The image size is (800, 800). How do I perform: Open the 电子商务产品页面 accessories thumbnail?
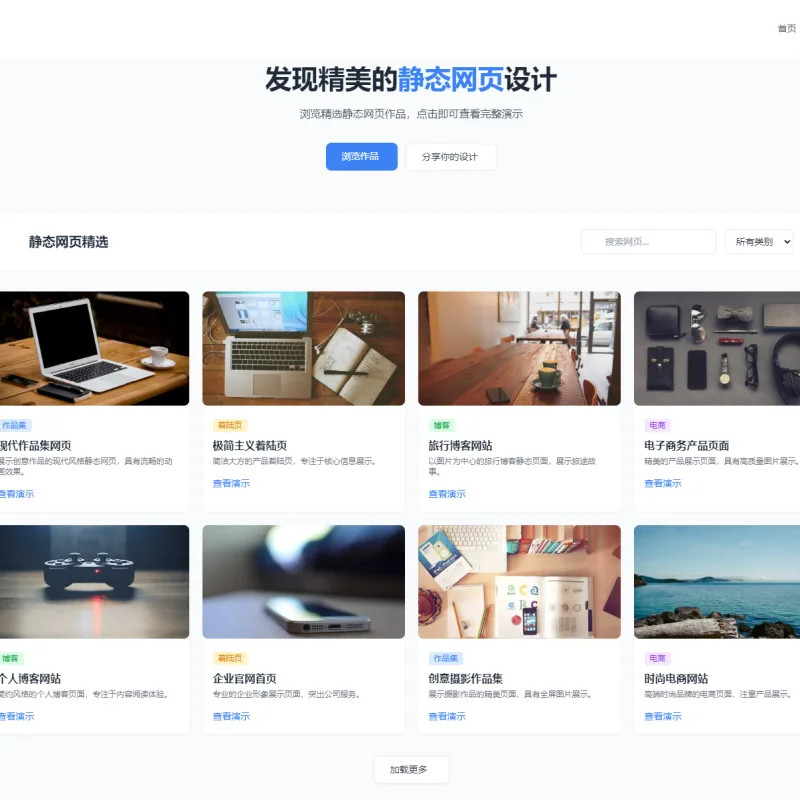717,348
